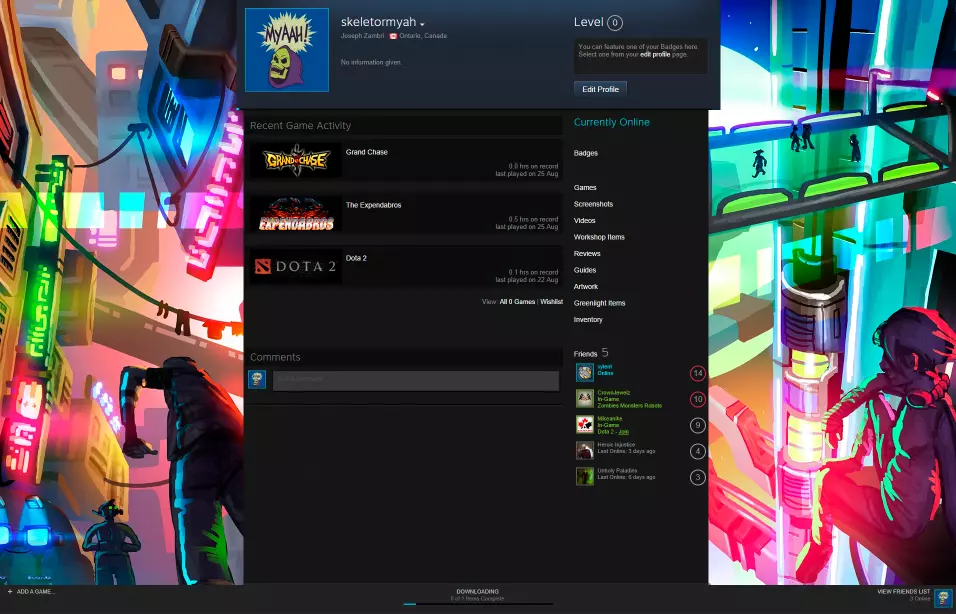
Task: Click ADD A GAME text
Action: (x=35, y=591)
